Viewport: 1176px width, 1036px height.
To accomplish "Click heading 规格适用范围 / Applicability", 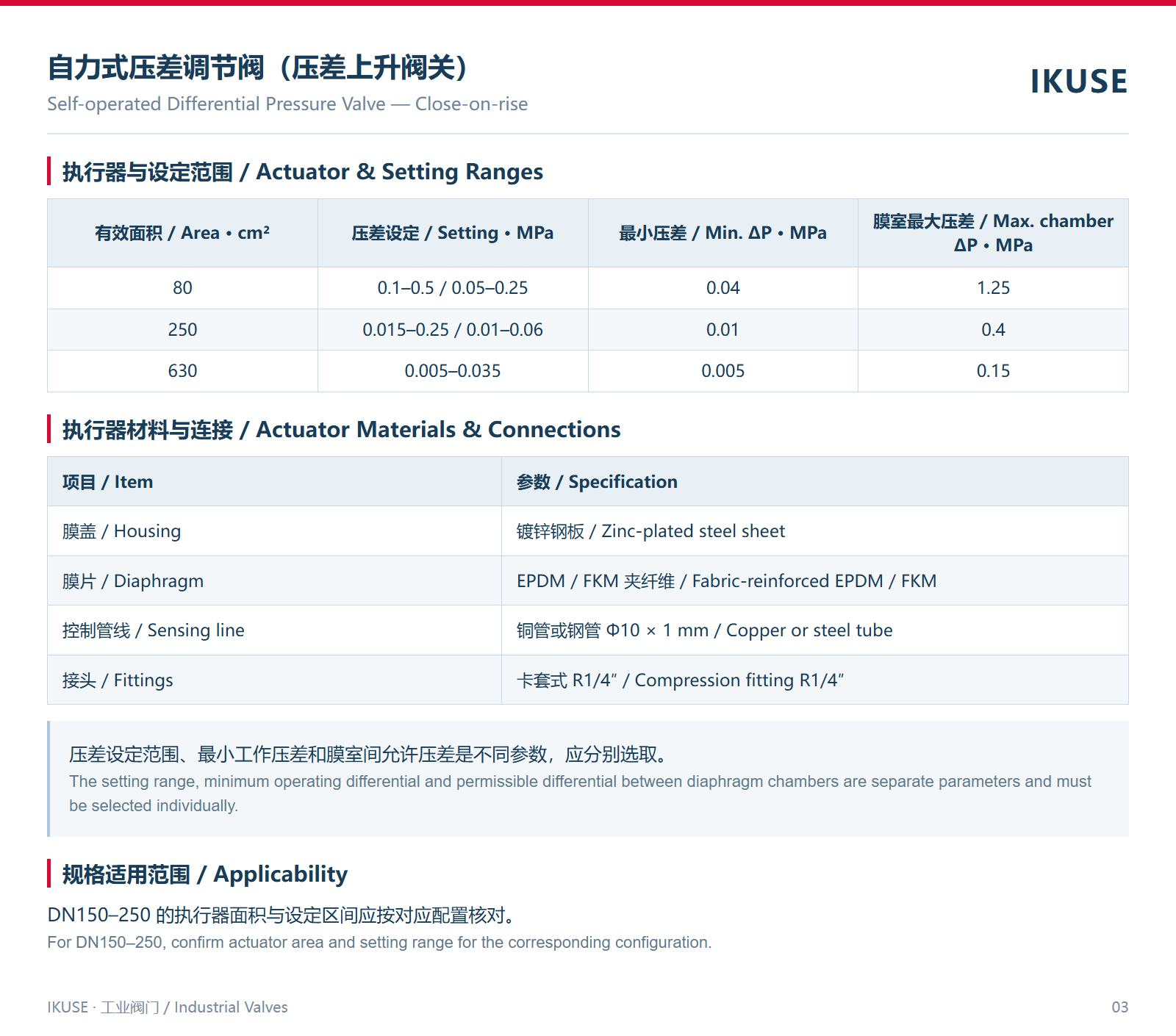I will [205, 874].
